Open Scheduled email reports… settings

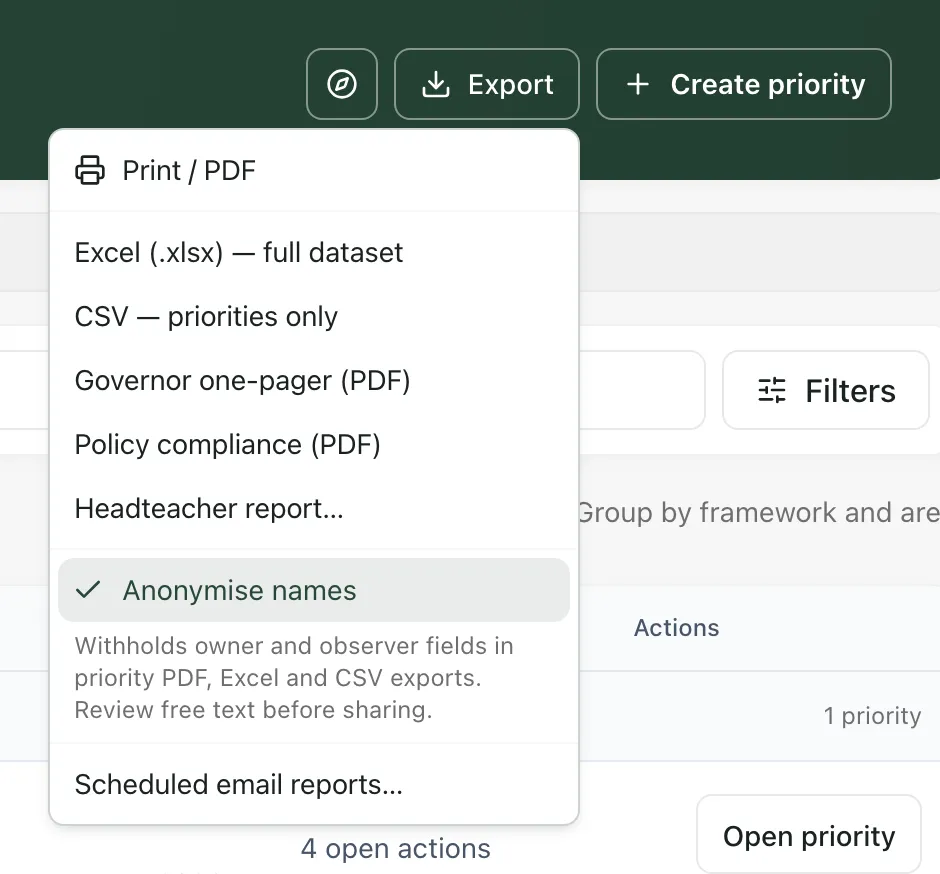tap(314, 785)
